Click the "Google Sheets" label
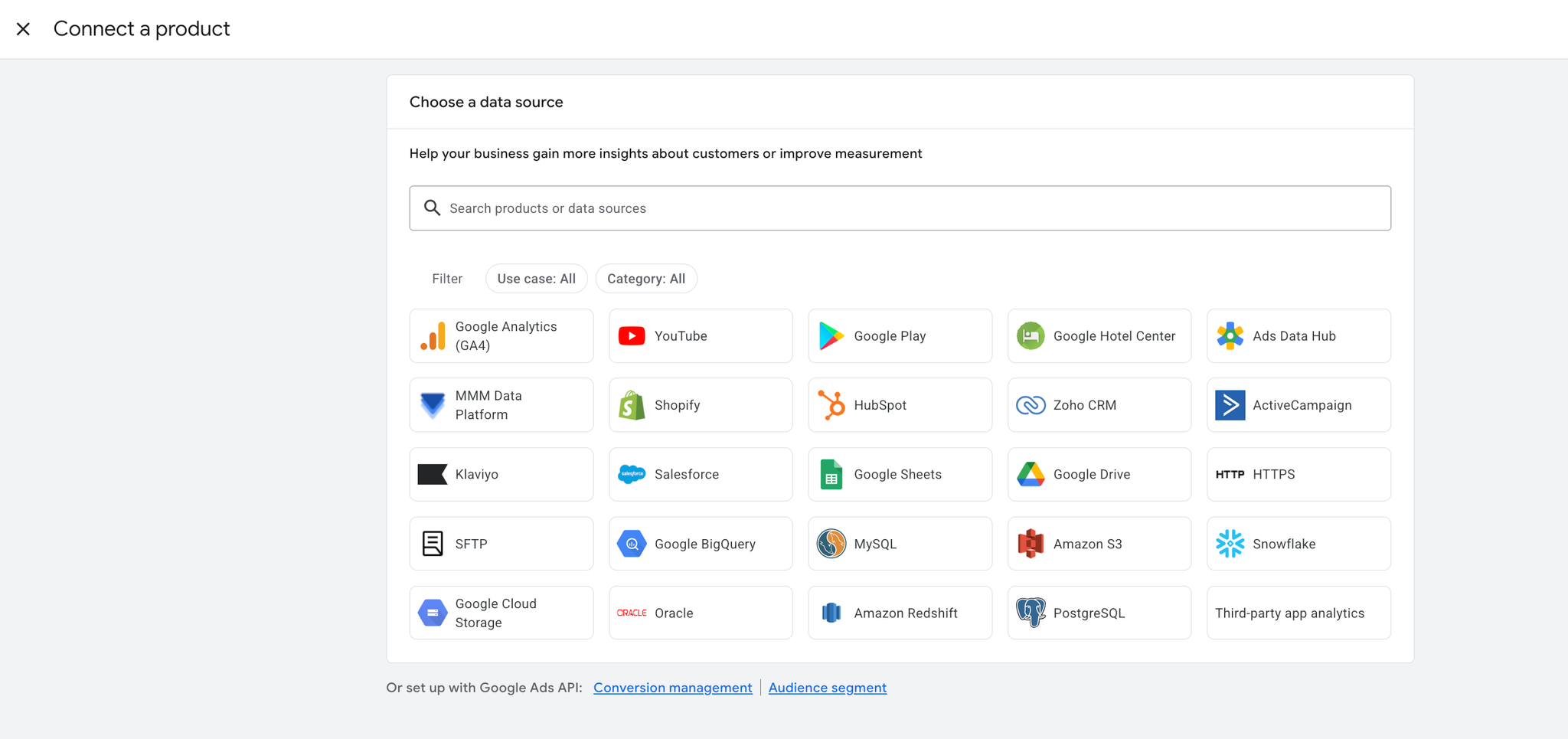1568x739 pixels. coord(897,475)
